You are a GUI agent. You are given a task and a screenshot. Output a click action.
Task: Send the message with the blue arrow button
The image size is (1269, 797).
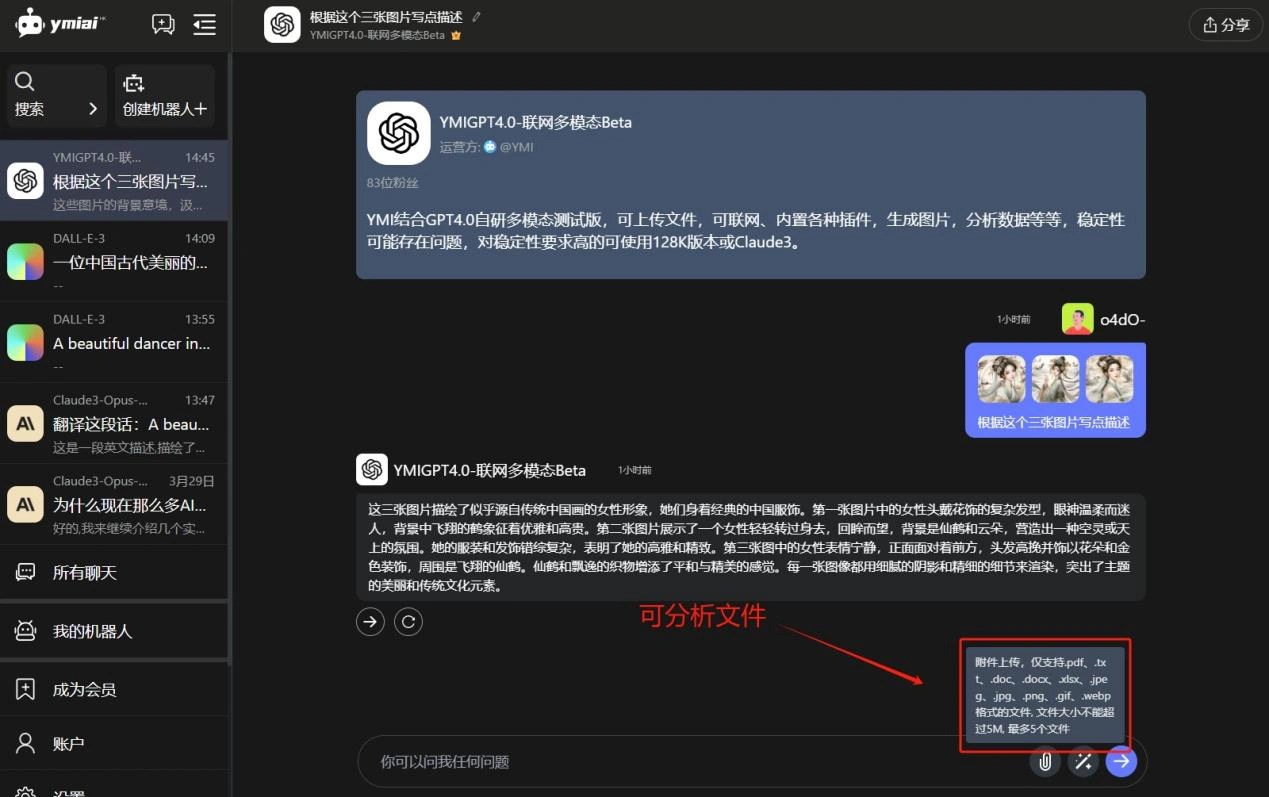pyautogui.click(x=1121, y=762)
